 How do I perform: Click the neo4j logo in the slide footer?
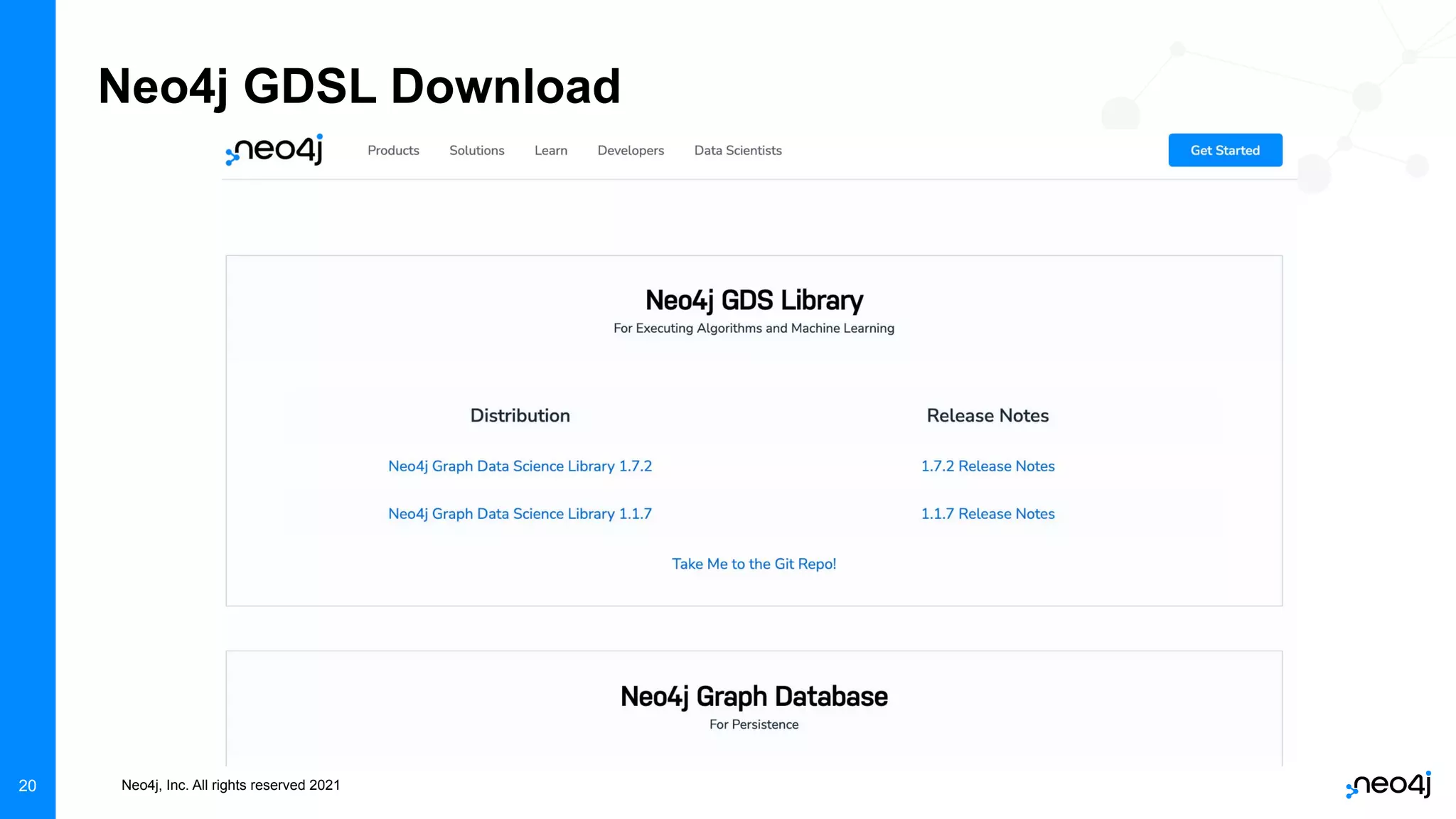point(1388,785)
